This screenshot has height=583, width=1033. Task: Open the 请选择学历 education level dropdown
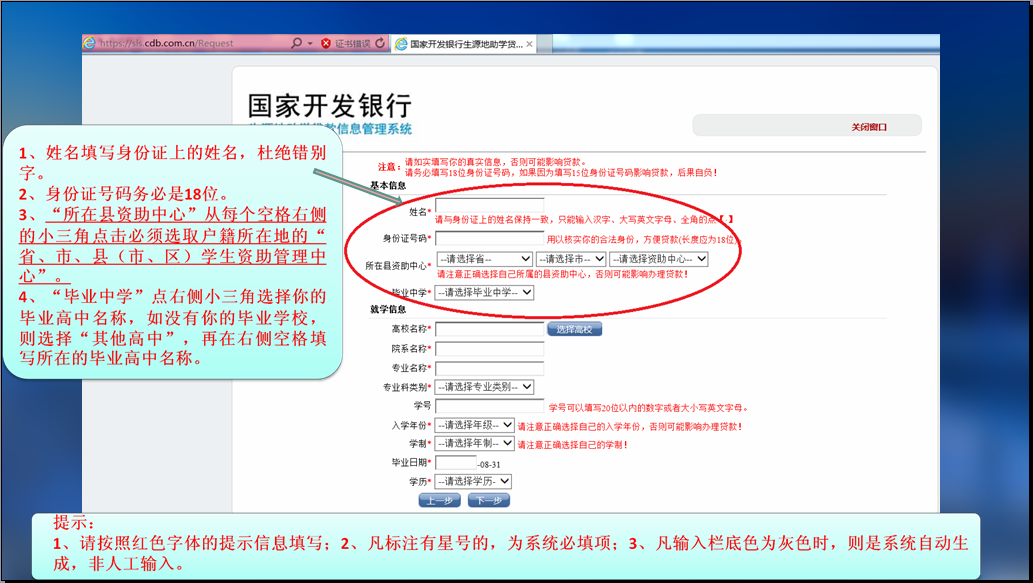click(x=473, y=481)
